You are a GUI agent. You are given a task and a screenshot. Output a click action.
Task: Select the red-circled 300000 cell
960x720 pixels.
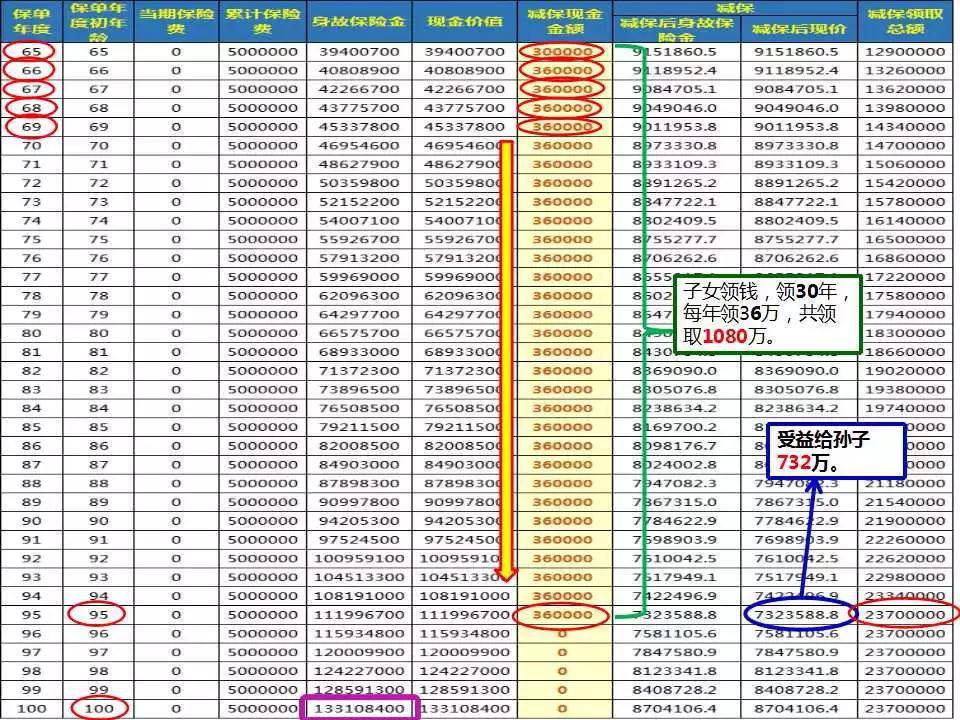click(562, 51)
